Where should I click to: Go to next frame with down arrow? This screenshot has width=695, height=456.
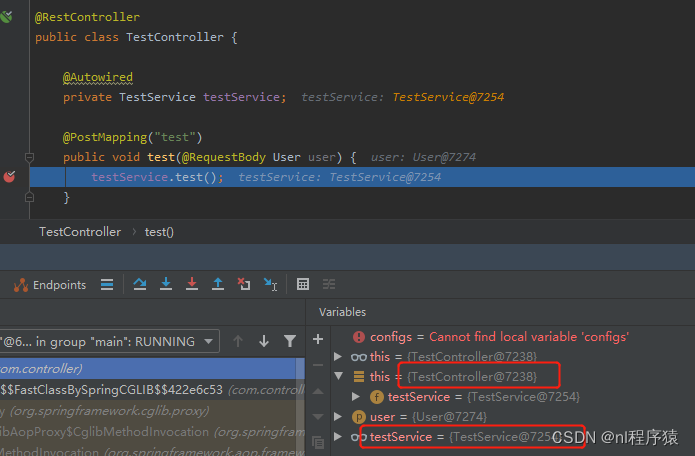coord(264,341)
